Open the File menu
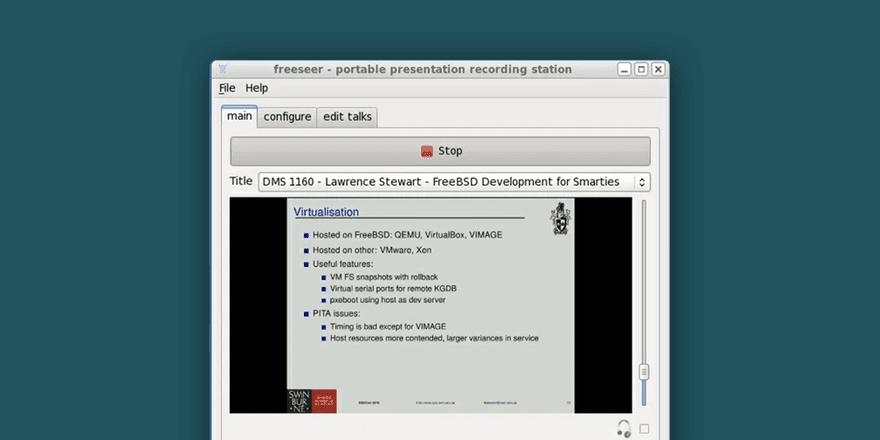 point(227,88)
